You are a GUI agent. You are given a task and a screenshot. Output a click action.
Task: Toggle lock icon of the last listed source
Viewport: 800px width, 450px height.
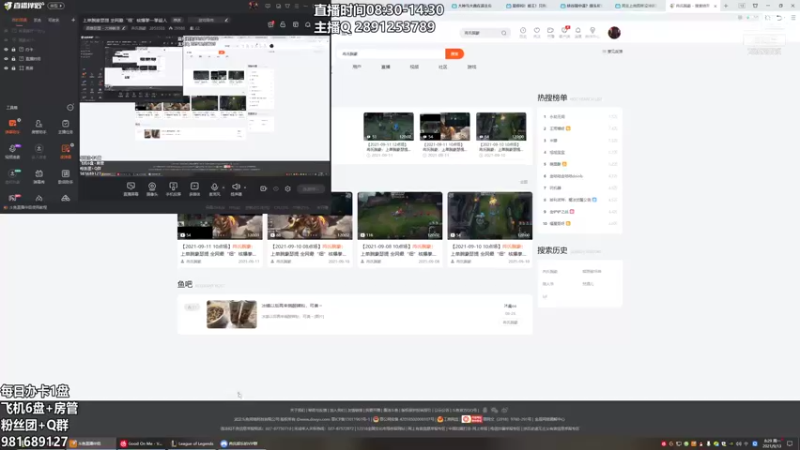coord(13,68)
